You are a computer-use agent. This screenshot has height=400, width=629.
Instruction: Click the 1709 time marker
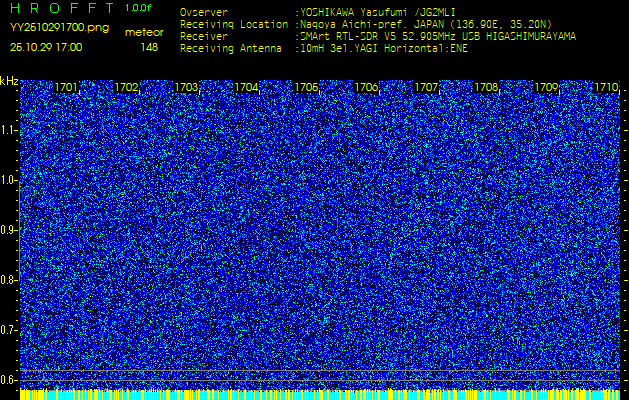[x=546, y=87]
